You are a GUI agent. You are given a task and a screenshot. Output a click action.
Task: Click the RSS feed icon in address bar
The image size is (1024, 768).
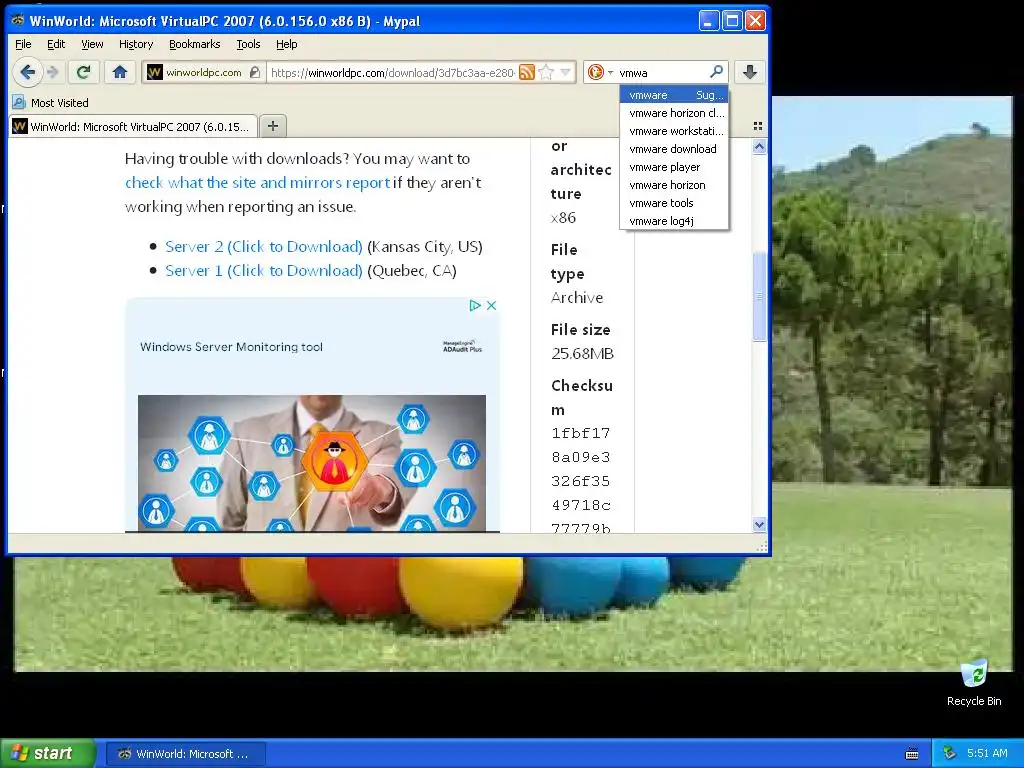[526, 72]
